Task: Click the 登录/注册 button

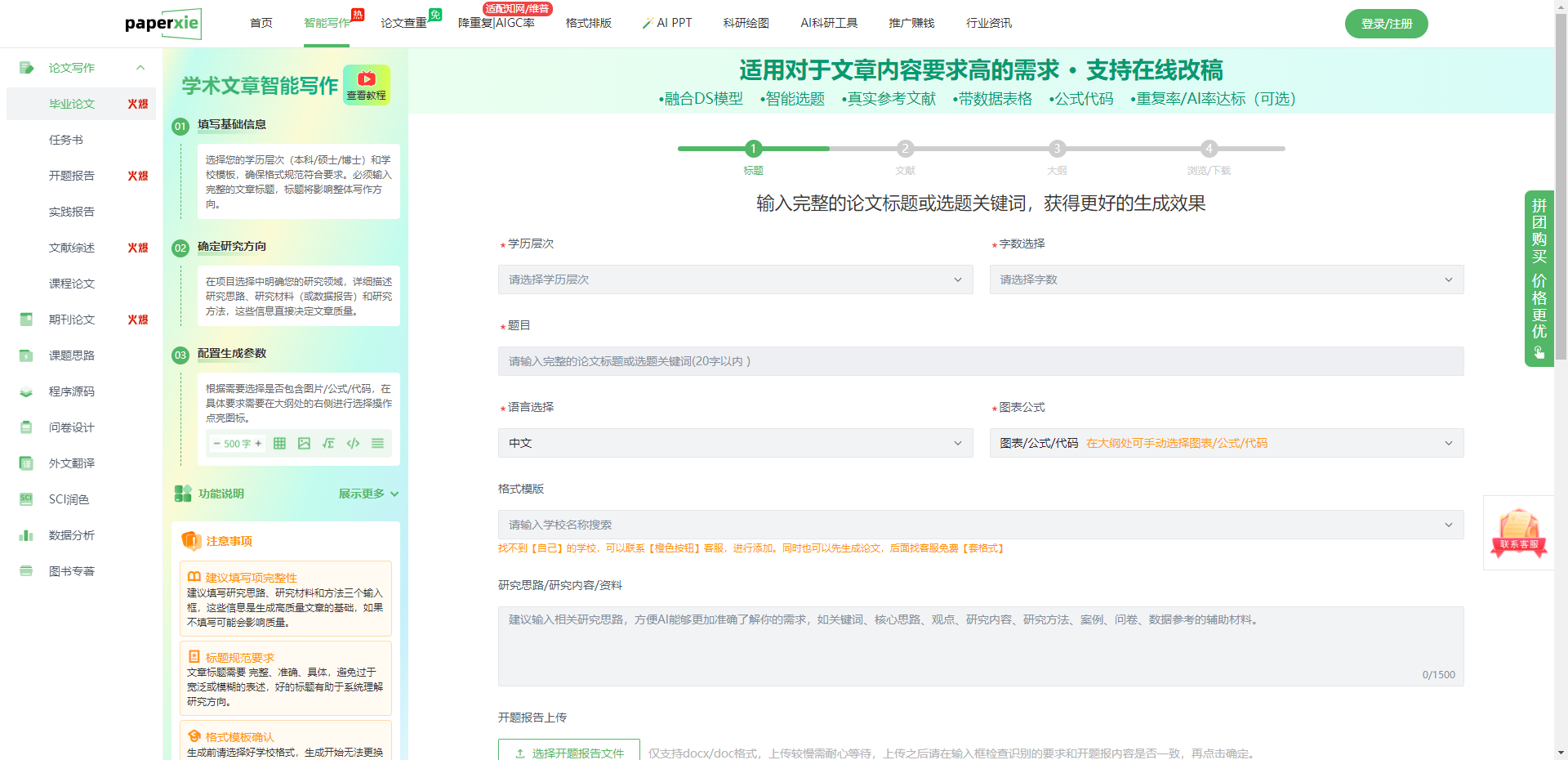Action: pos(1386,24)
